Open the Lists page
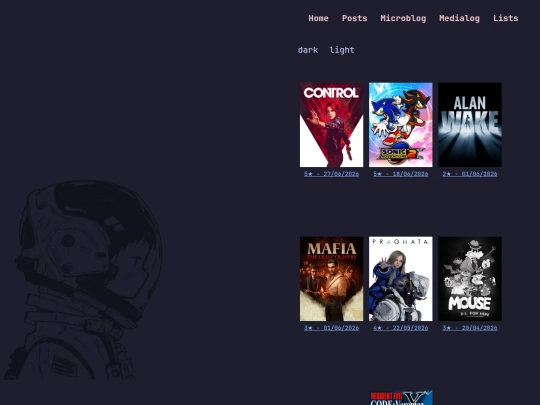The height and width of the screenshot is (405, 540). 505,18
